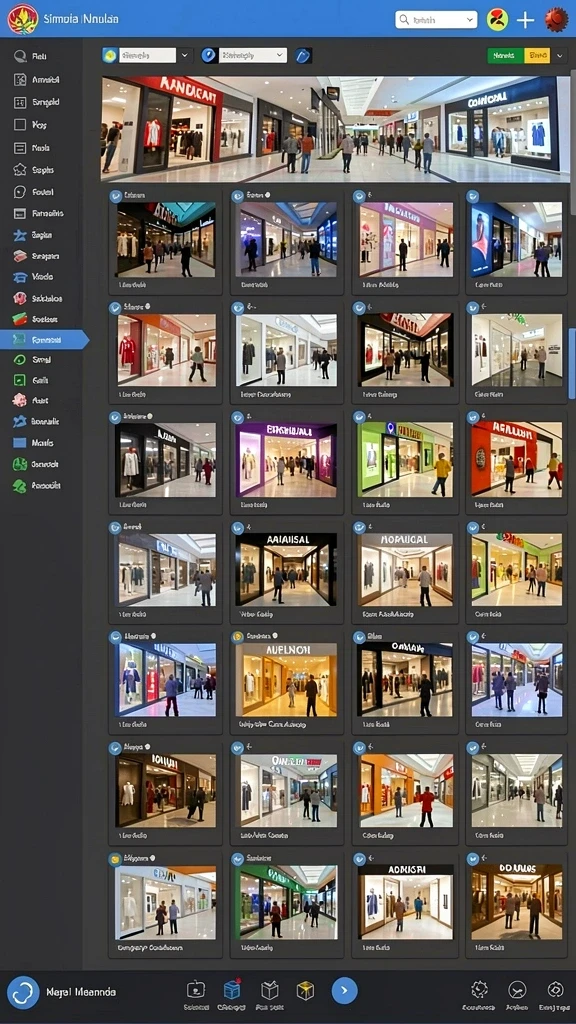Viewport: 576px width, 1024px height.
Task: Click the white plus icon in the header
Action: tap(525, 20)
